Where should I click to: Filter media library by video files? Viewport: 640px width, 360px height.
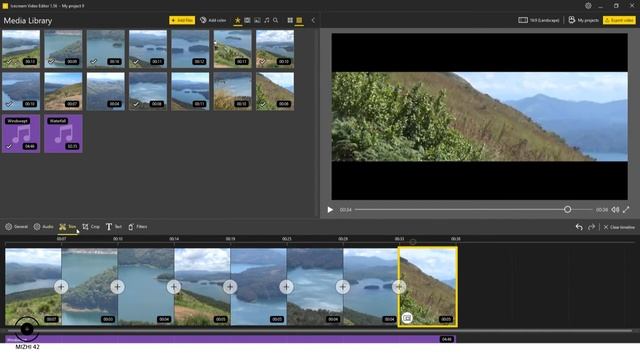(247, 20)
